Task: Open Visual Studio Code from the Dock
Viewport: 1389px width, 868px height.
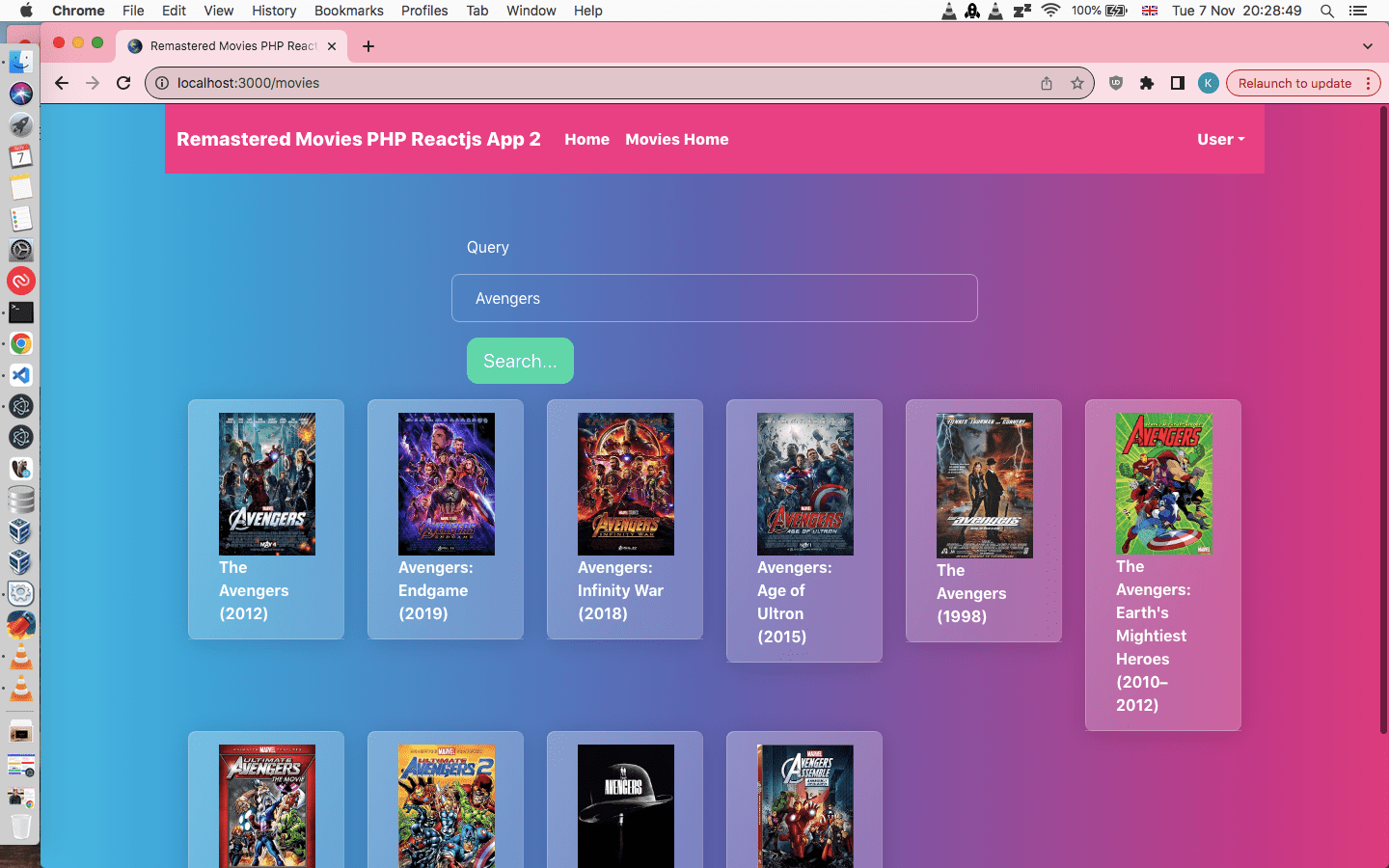Action: [21, 375]
